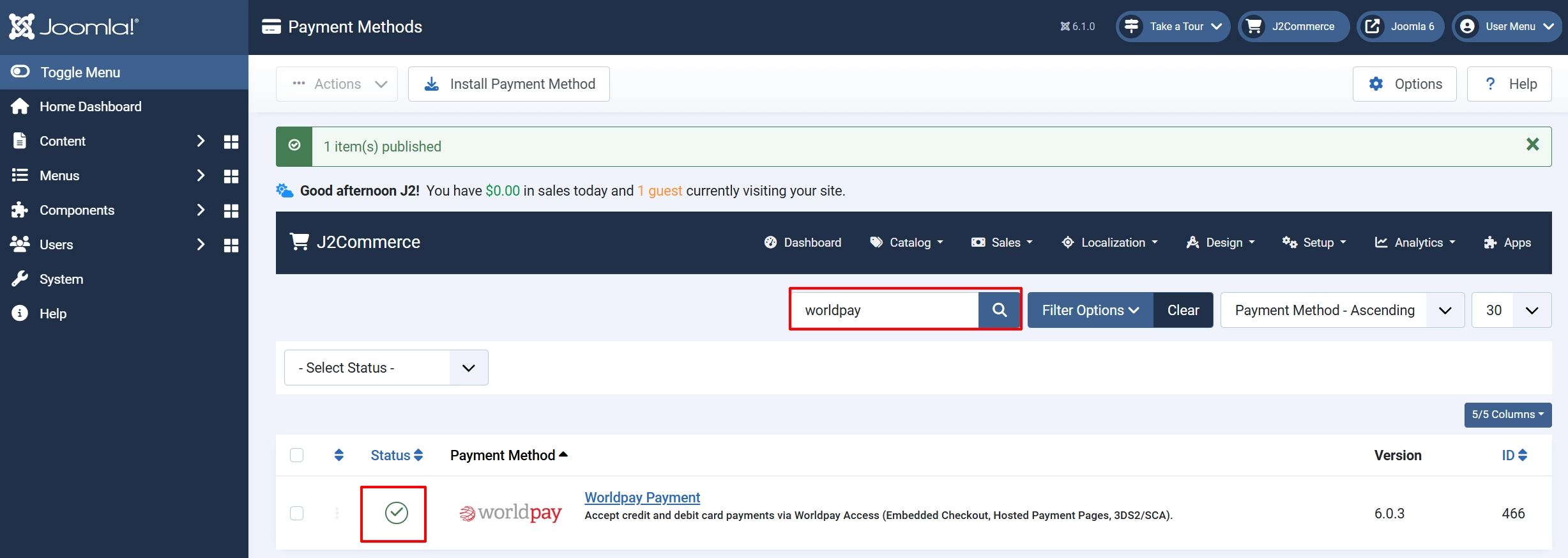Click the Worldpay logo thumbnail
The width and height of the screenshot is (1568, 558).
(x=510, y=513)
